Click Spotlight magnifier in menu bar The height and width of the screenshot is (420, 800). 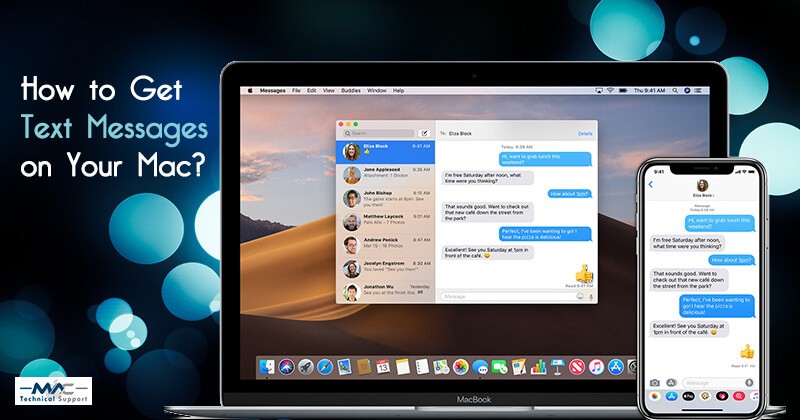[x=675, y=90]
